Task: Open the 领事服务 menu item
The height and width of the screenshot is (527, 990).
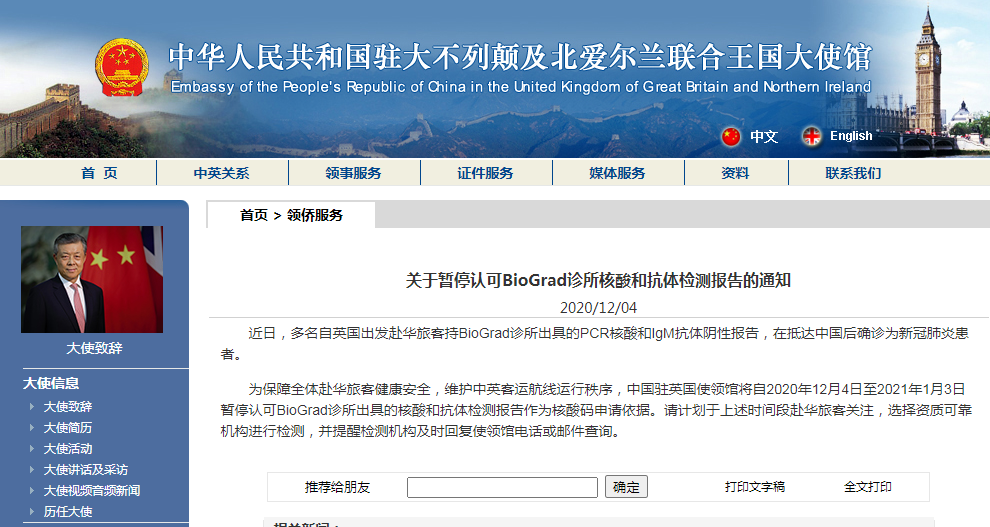Action: pyautogui.click(x=353, y=173)
